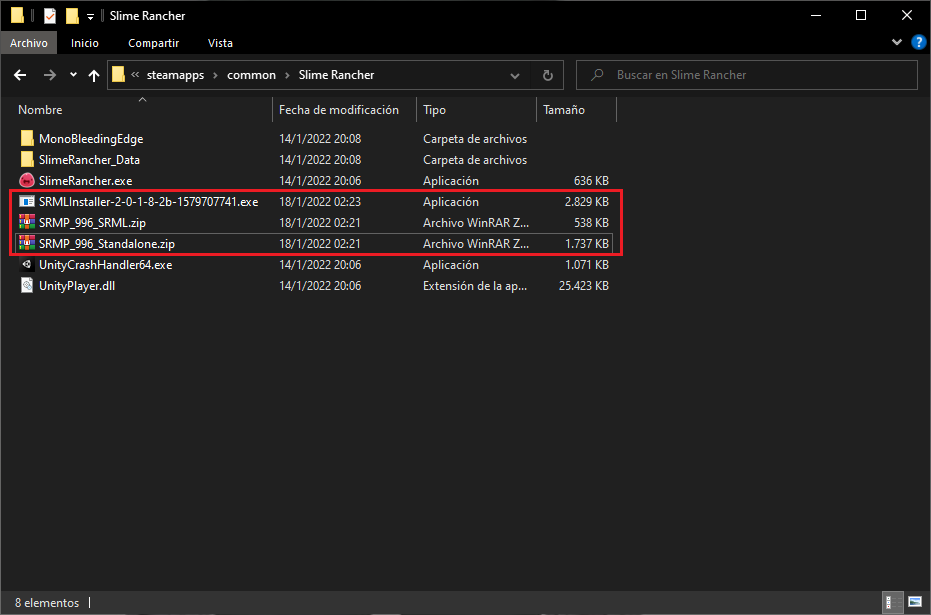The image size is (931, 615).
Task: Click the Extensión de la ap... type cell
Action: tap(474, 286)
